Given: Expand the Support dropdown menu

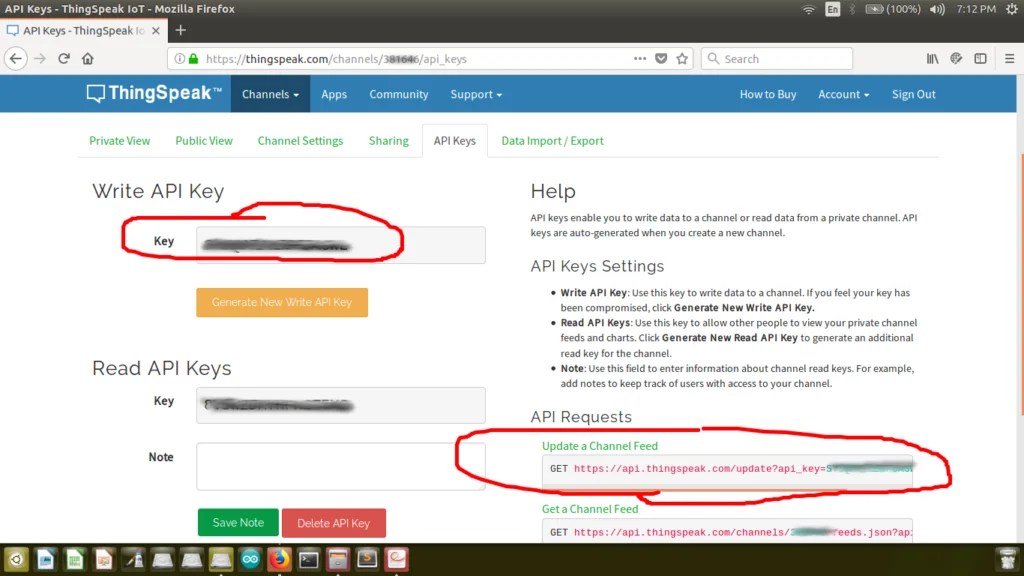Looking at the screenshot, I should tap(476, 94).
